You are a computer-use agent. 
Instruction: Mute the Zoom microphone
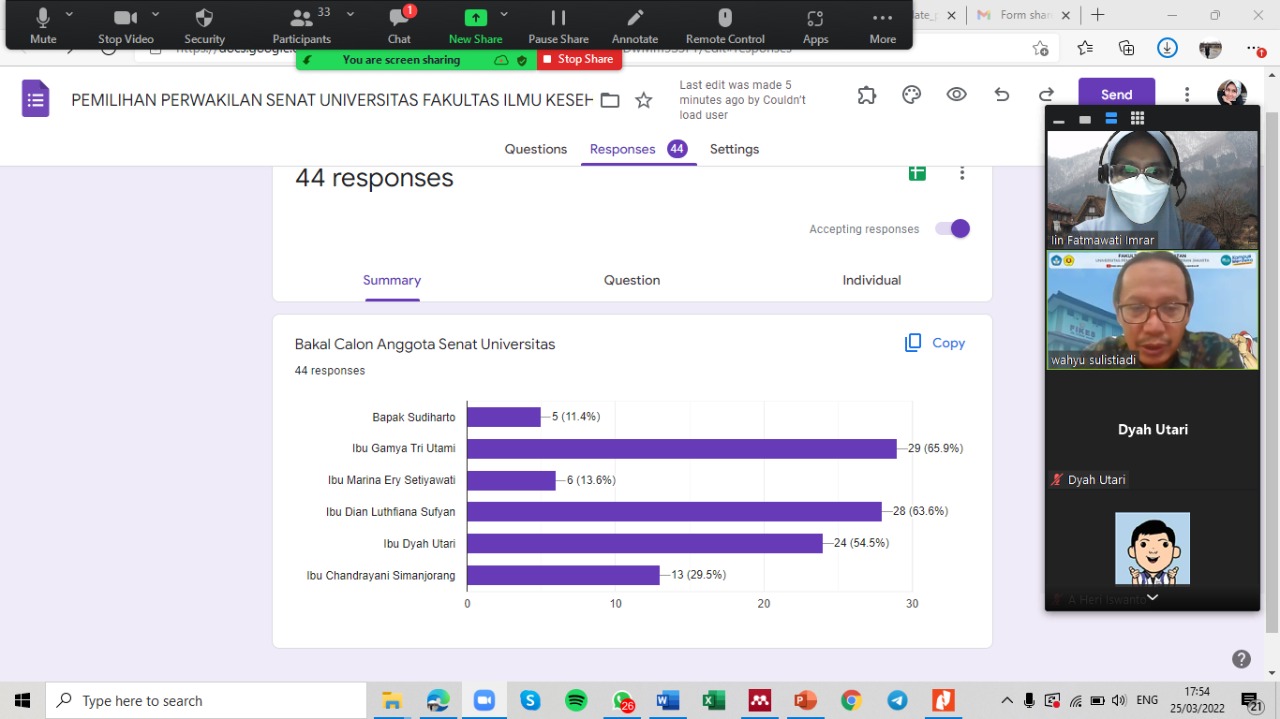(43, 25)
